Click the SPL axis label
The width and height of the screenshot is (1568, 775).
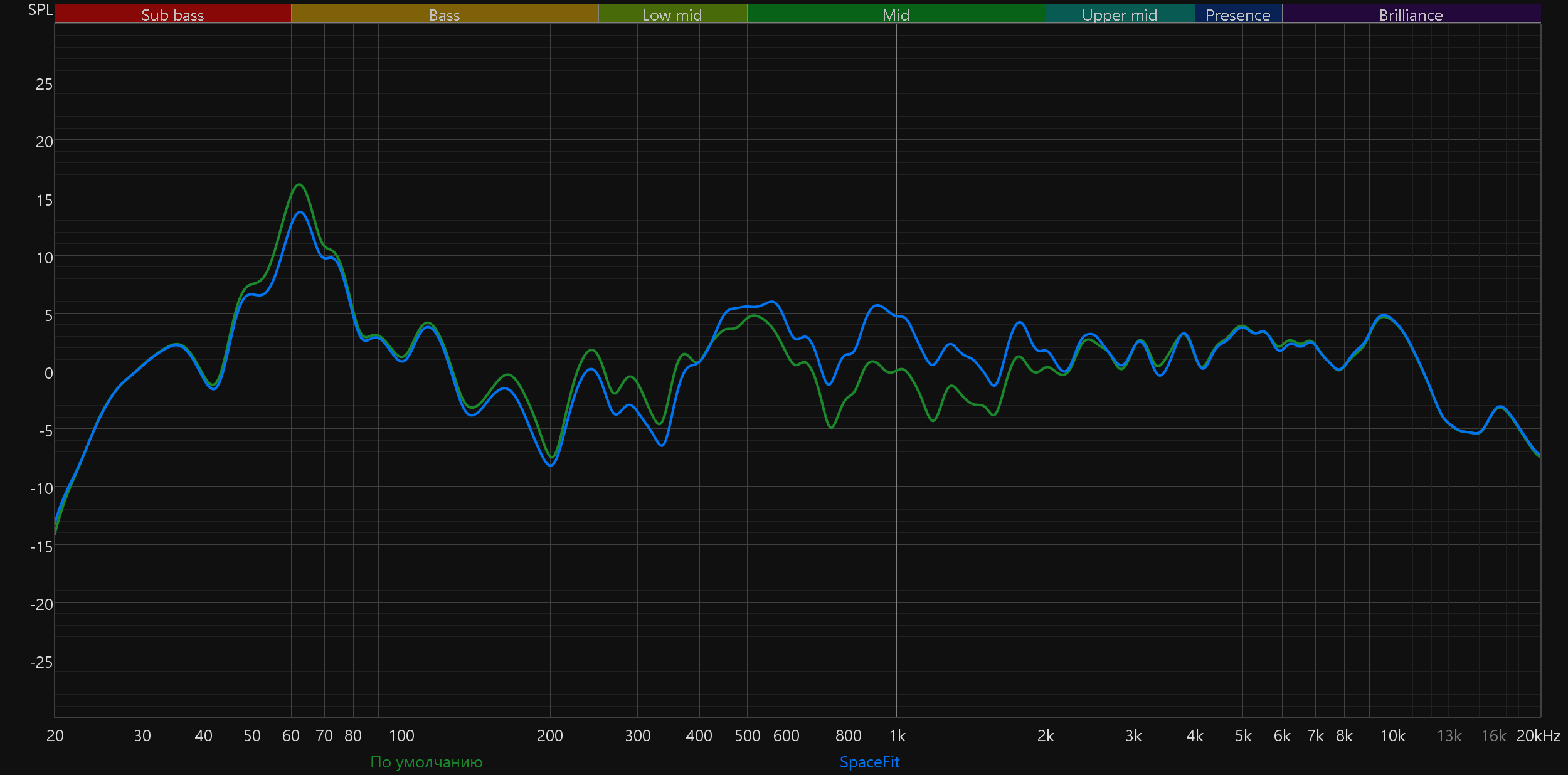click(x=40, y=10)
